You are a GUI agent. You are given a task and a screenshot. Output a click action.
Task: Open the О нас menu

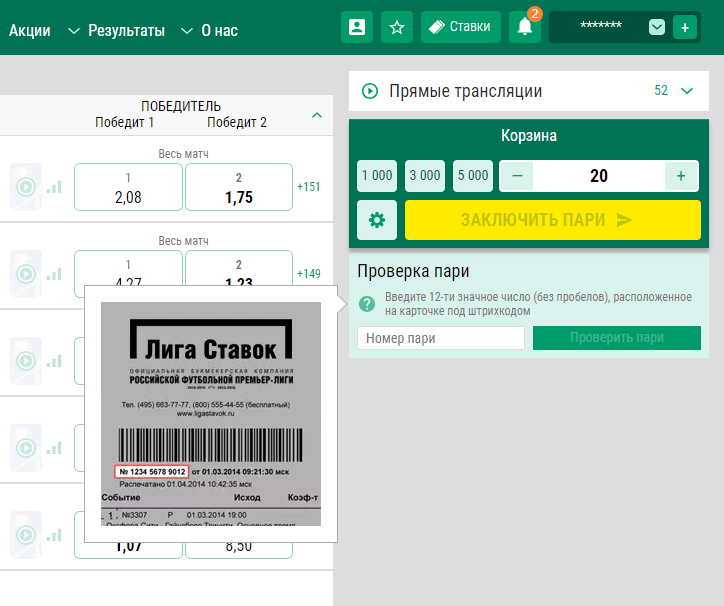tap(219, 30)
